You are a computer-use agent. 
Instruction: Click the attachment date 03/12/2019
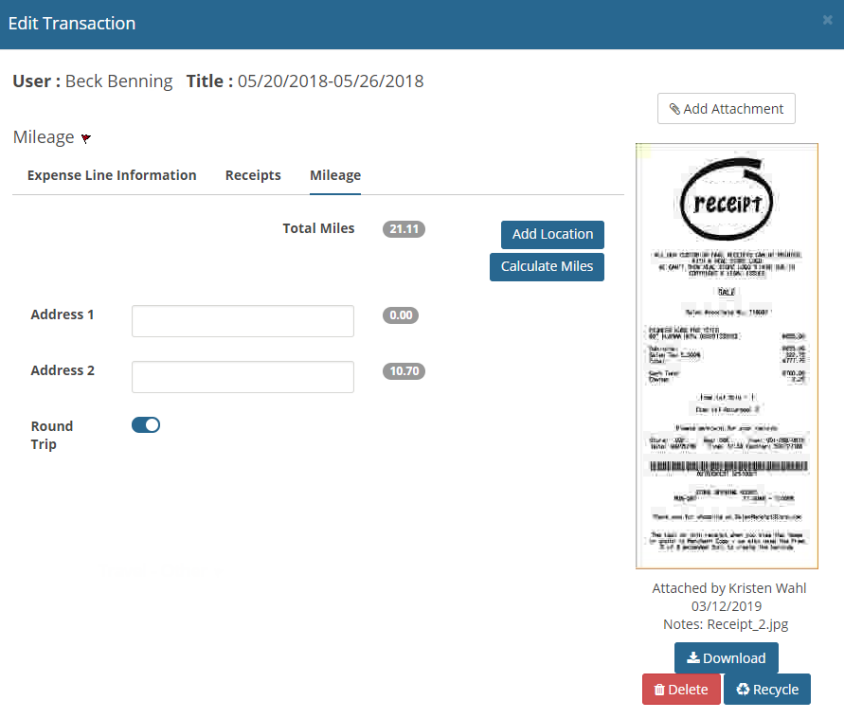point(726,607)
